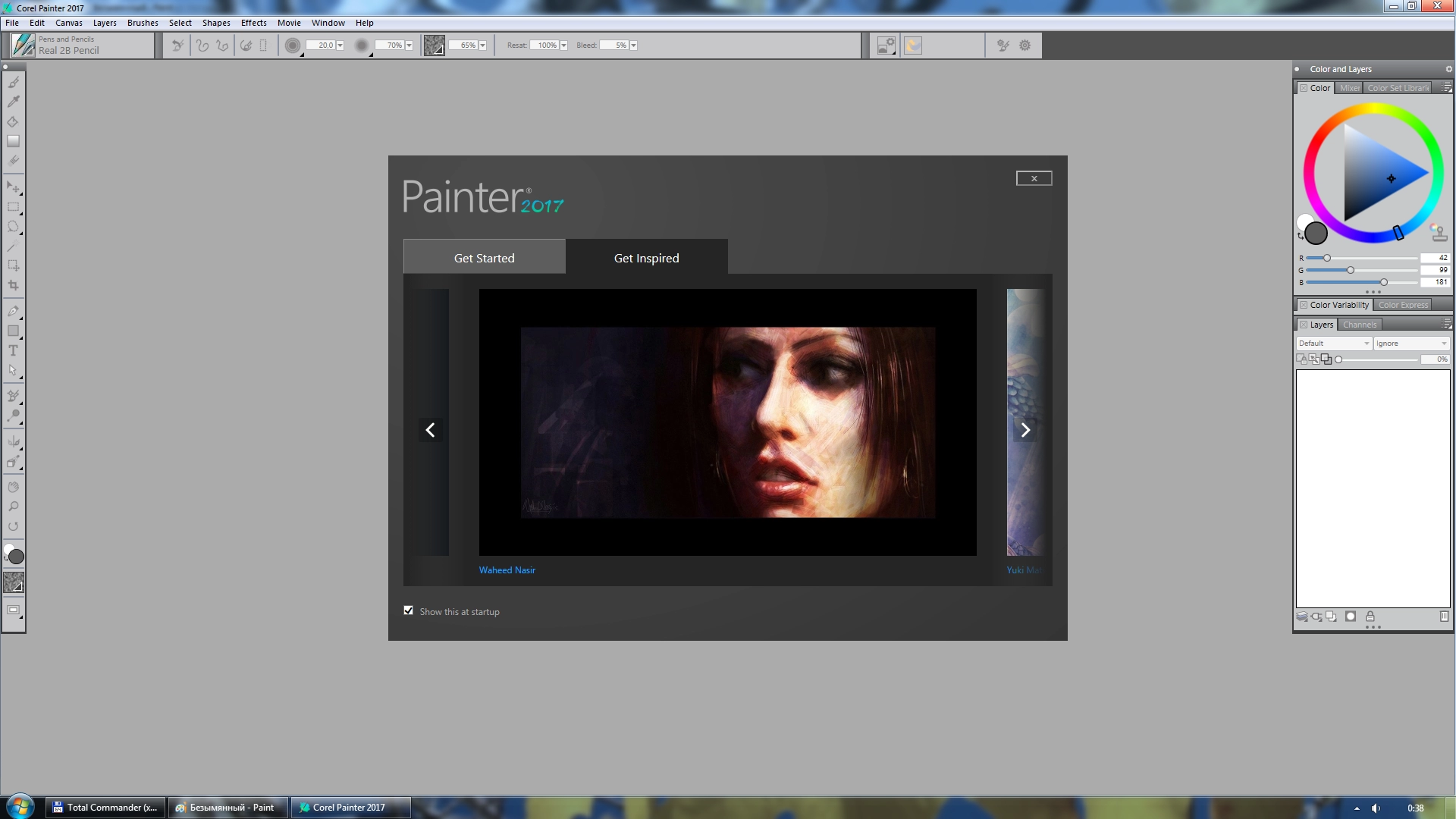Expand the brush size dropdown arrow
Image resolution: width=1456 pixels, height=819 pixels.
coord(340,45)
